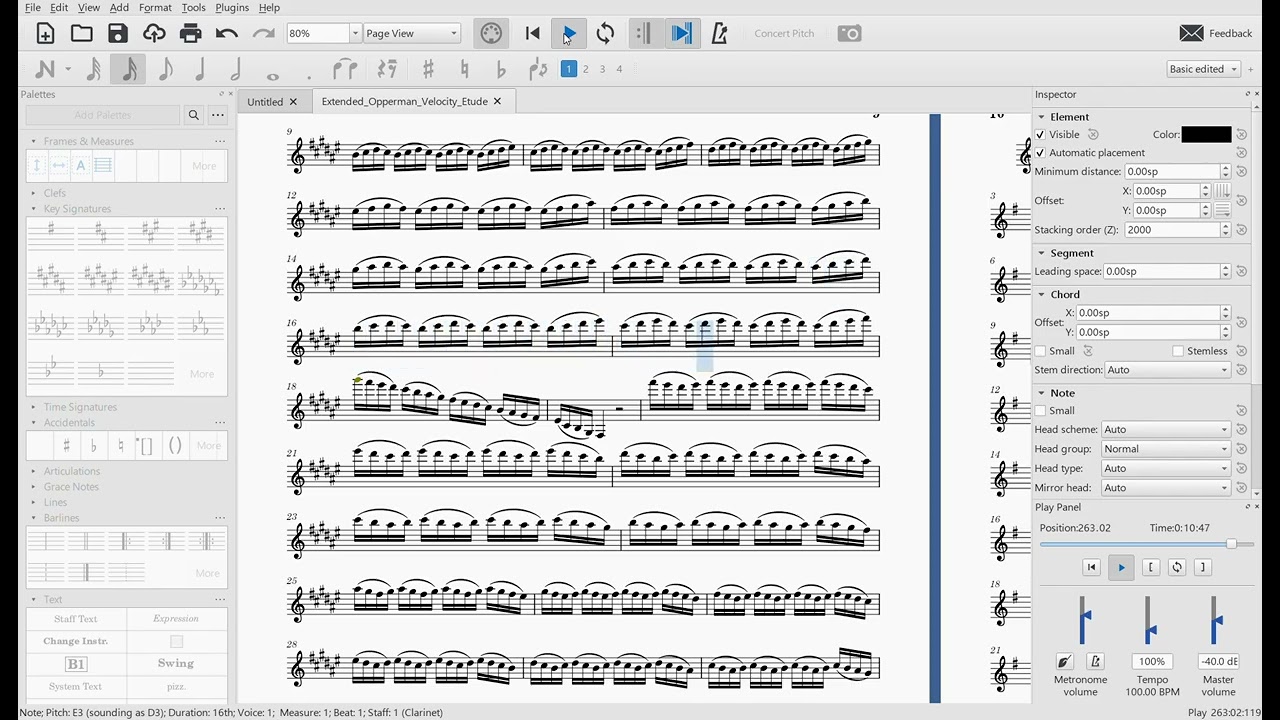
Task: Open Head group Normal dropdown
Action: click(1166, 449)
